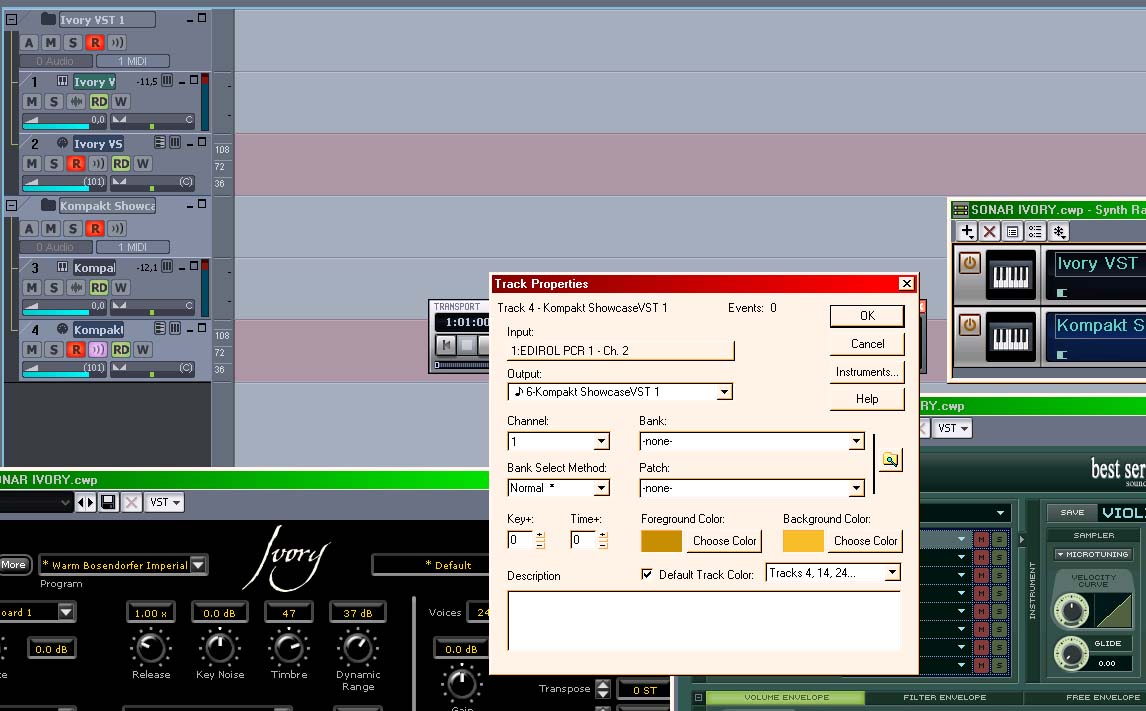Click Record R button on Kompakt folder
1146x711 pixels.
(95, 229)
